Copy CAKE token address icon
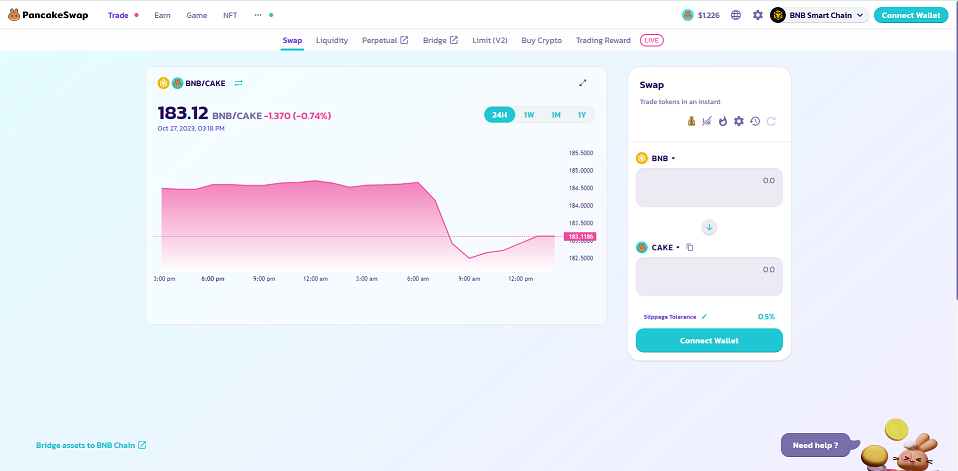The image size is (958, 471). (x=690, y=247)
